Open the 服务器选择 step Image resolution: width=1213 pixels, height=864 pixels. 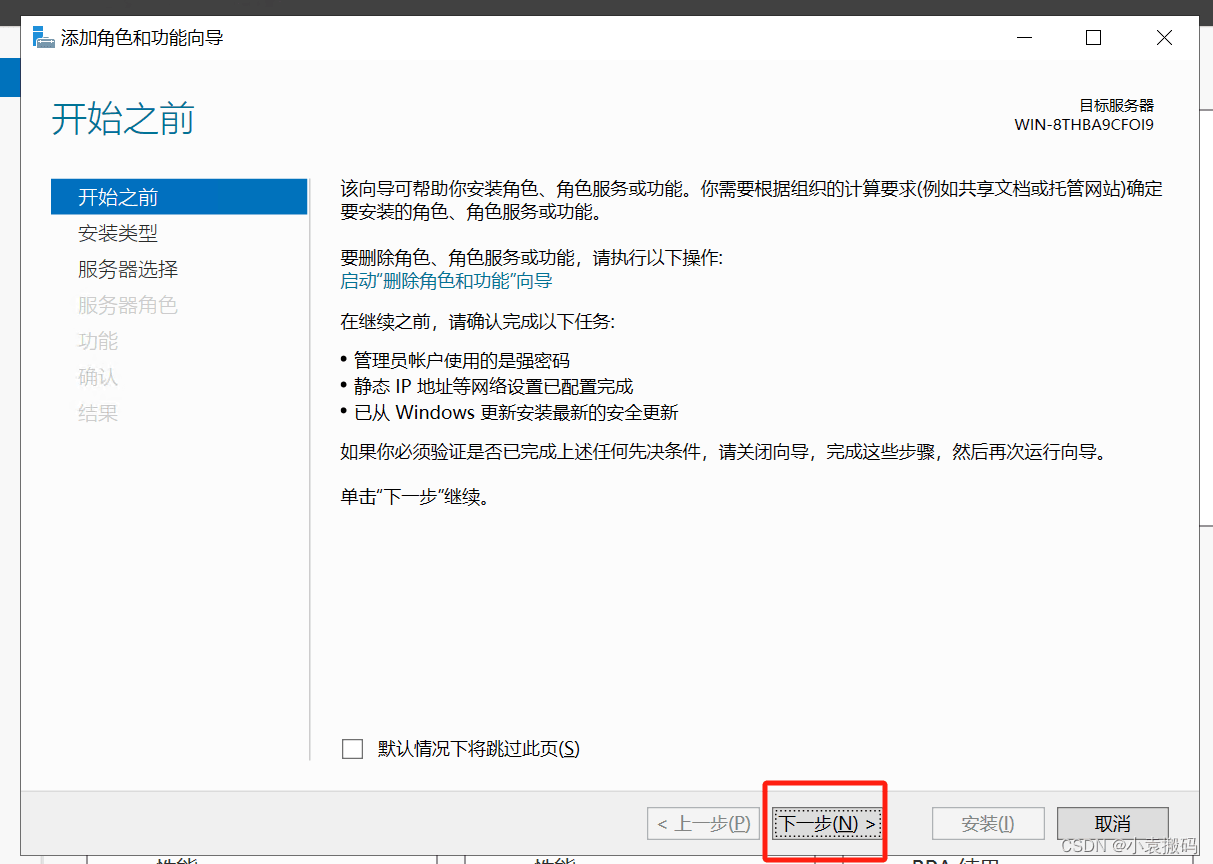point(128,269)
